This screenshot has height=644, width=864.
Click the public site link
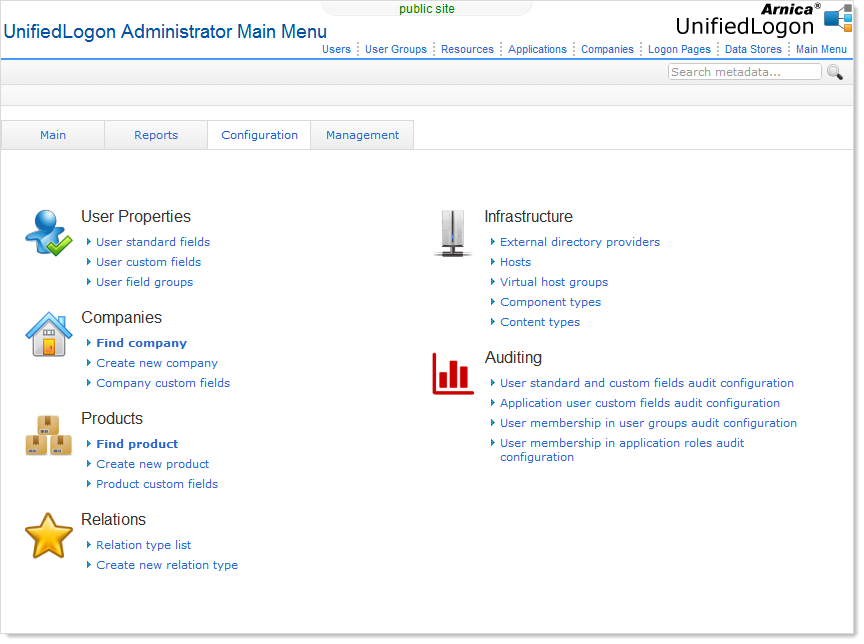point(427,9)
